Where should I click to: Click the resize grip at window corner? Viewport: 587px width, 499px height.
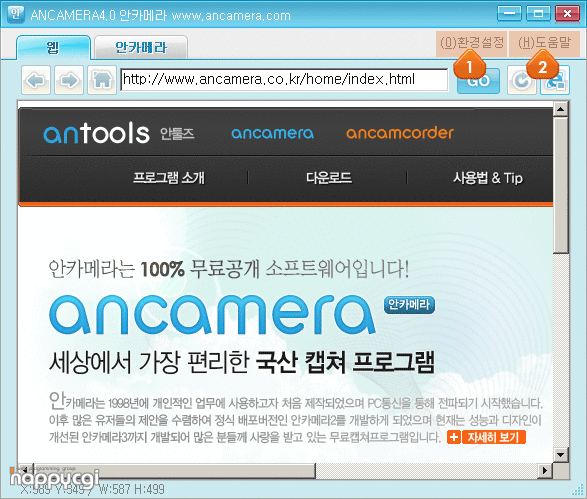pyautogui.click(x=578, y=490)
